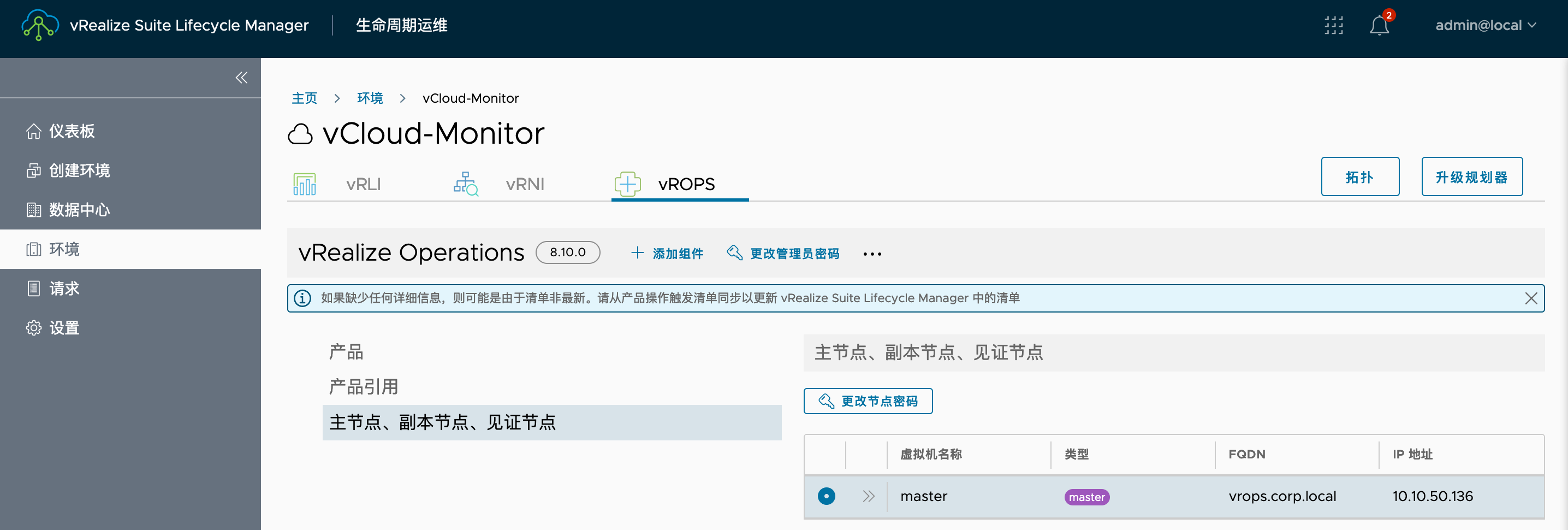This screenshot has width=1568, height=530.
Task: Click the 虚拟机名称 column header
Action: pyautogui.click(x=931, y=455)
